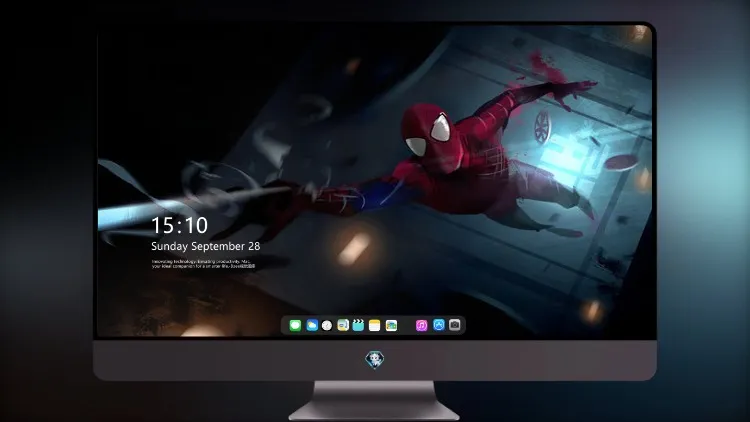Viewport: 750px width, 422px height.
Task: Select the Sunday September 28 date text
Action: click(206, 246)
